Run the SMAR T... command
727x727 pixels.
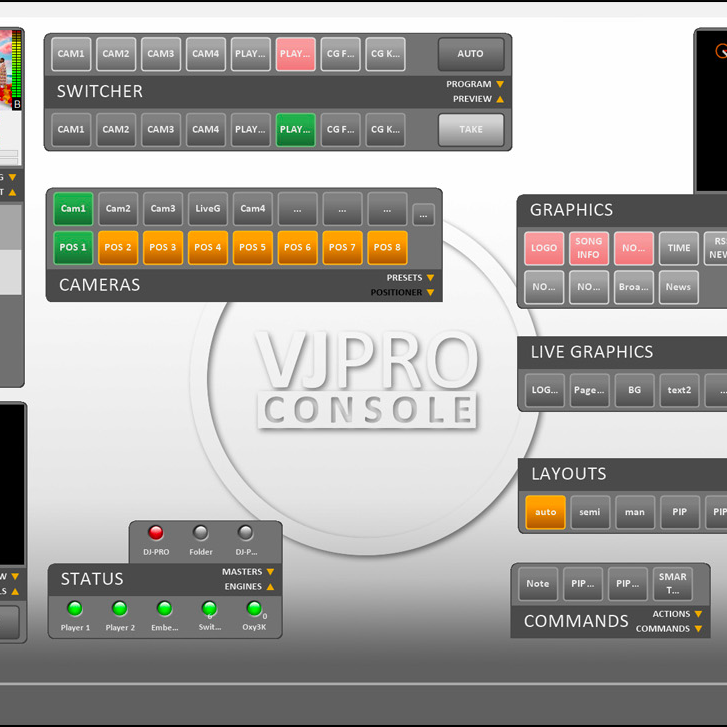(x=673, y=584)
